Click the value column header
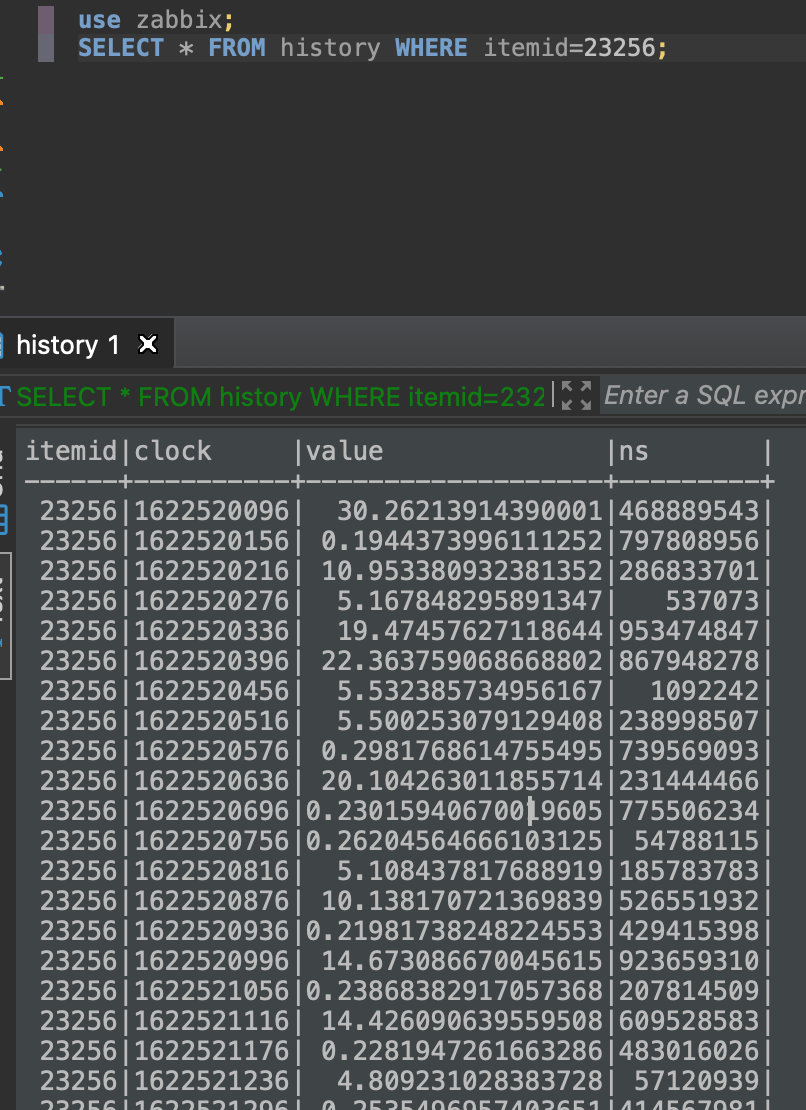This screenshot has width=806, height=1110. [x=345, y=451]
